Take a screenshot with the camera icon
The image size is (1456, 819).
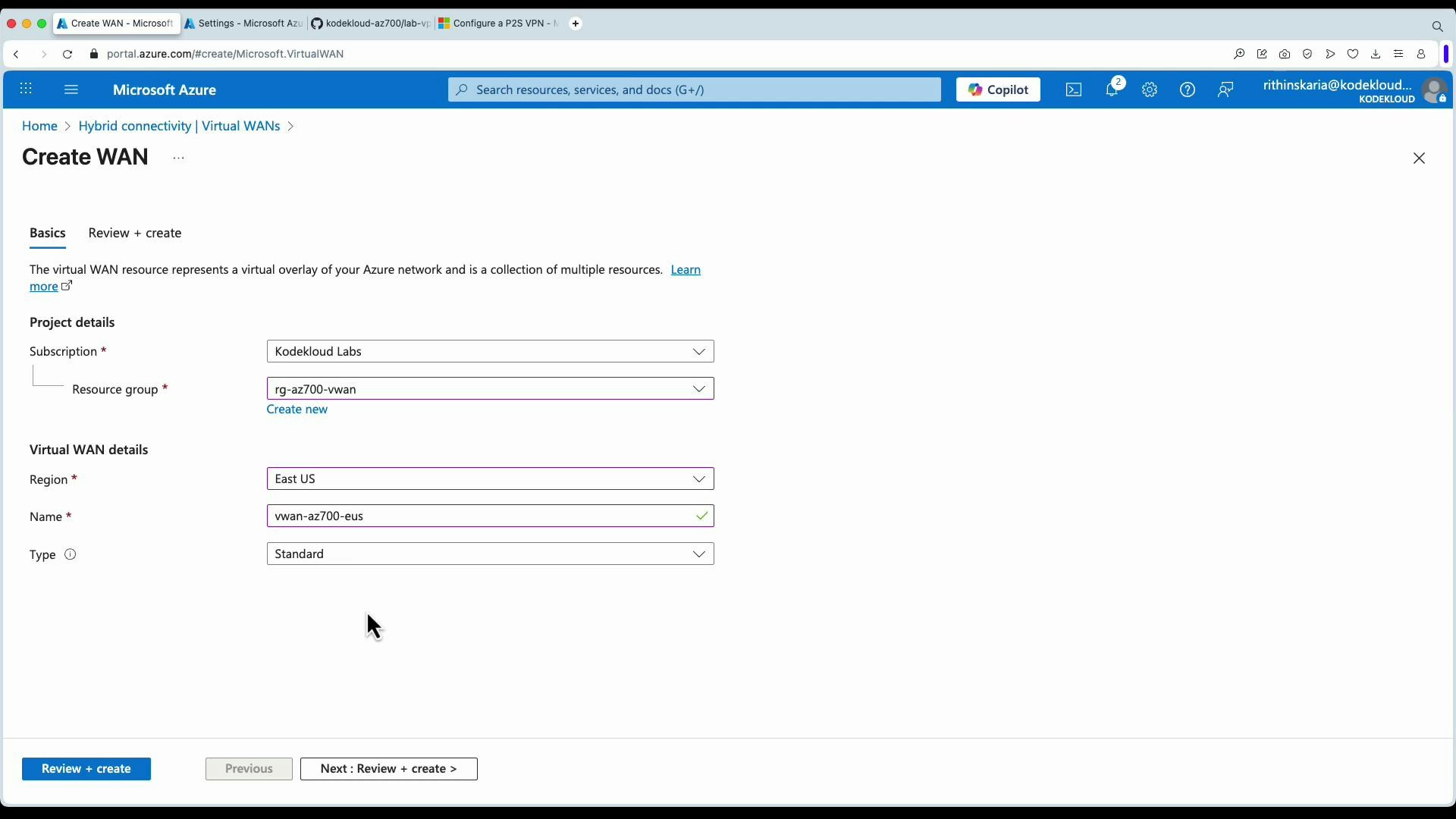click(x=1285, y=54)
